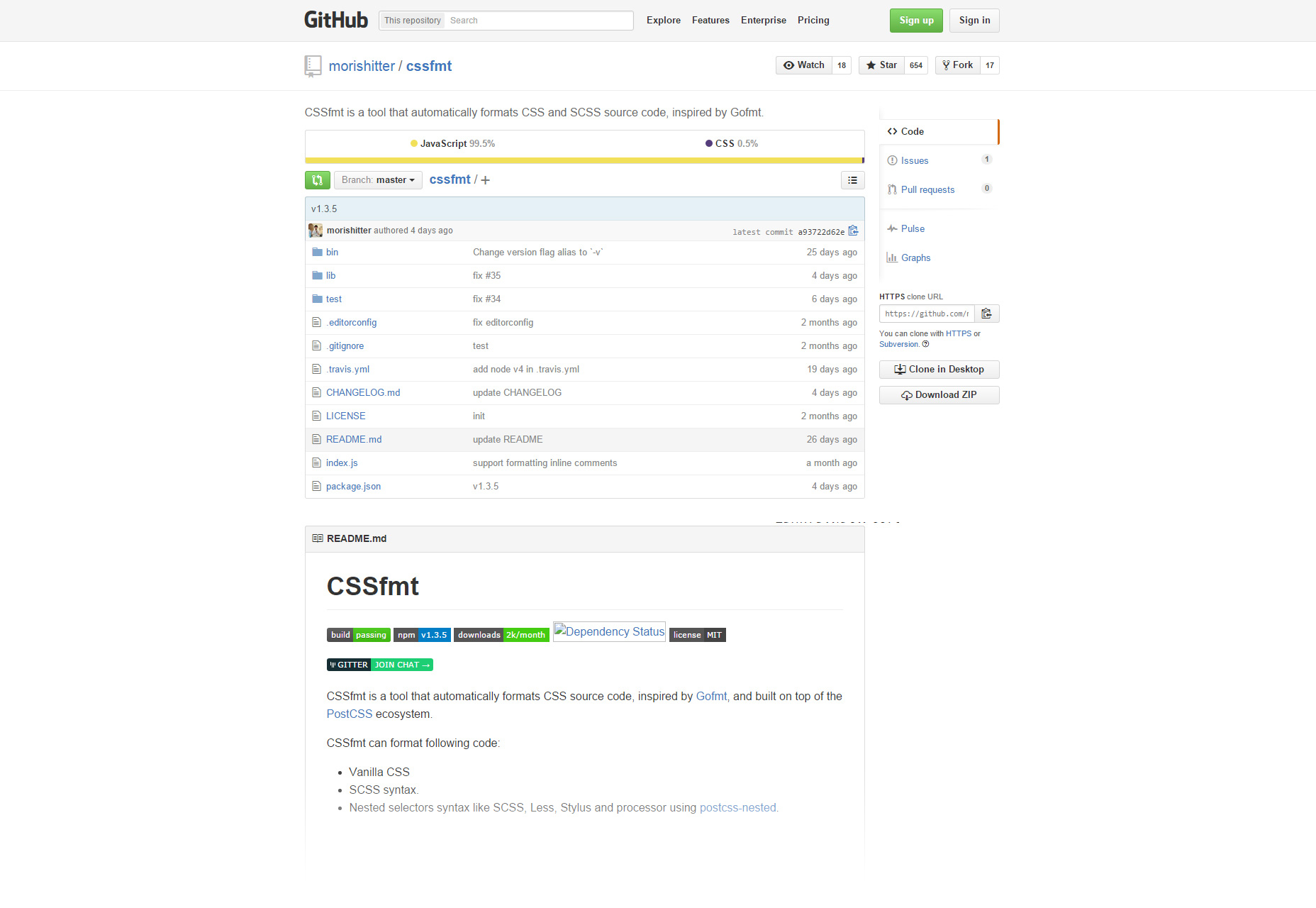Screen dimensions: 1316x908
Task: Open the PostCSS link in README
Action: (x=350, y=714)
